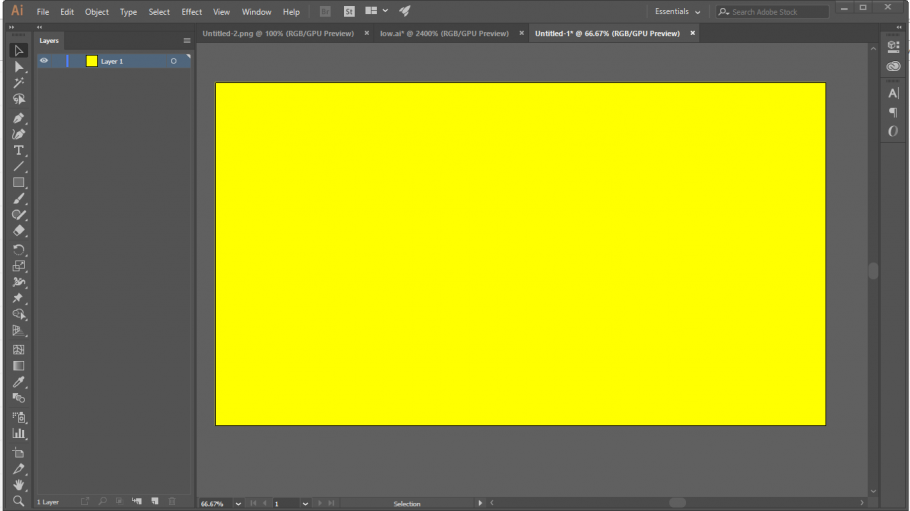
Task: Click the GPU Performance rocket icon
Action: (405, 11)
